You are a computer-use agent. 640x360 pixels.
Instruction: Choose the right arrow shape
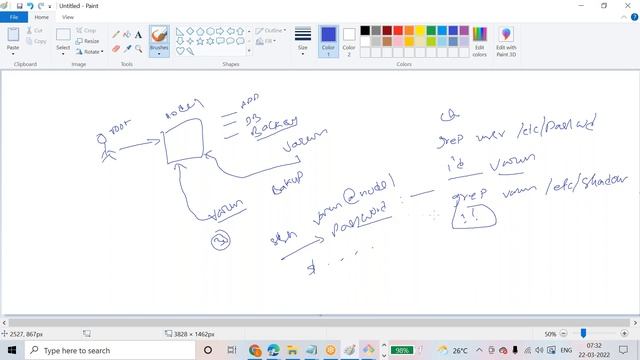[x=220, y=31]
